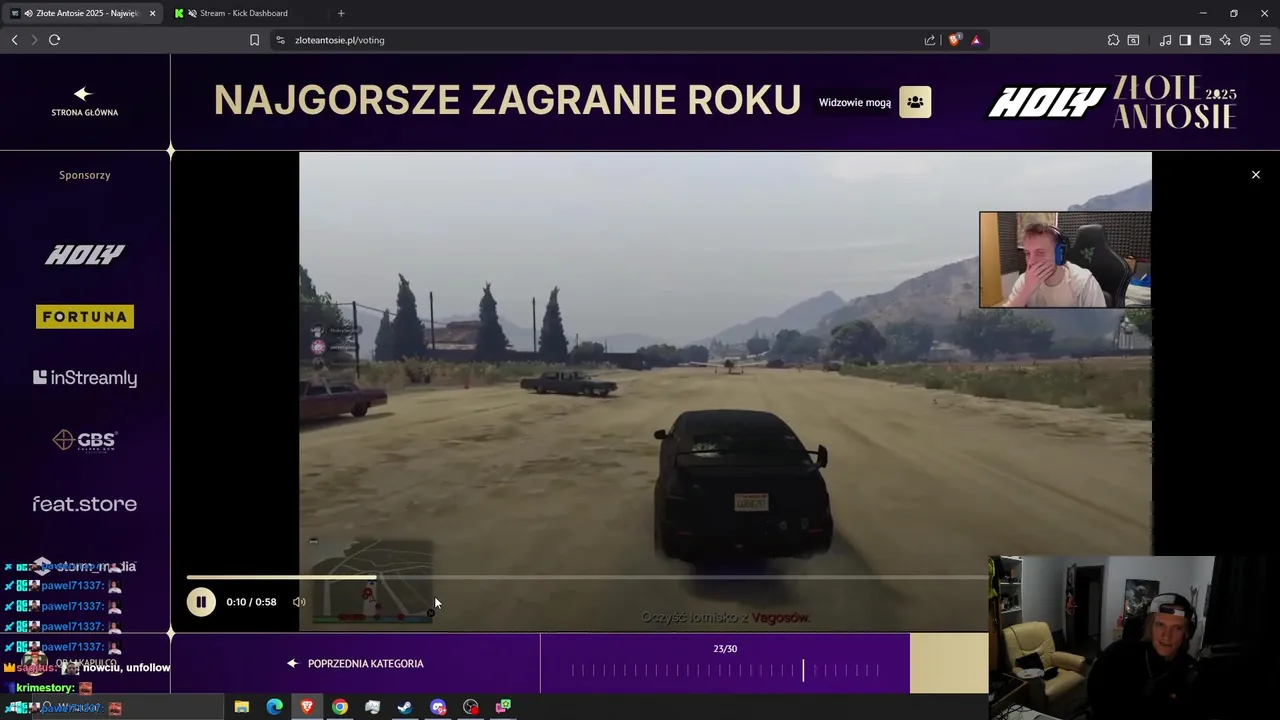Open the inStreamly sponsor logo

point(85,378)
